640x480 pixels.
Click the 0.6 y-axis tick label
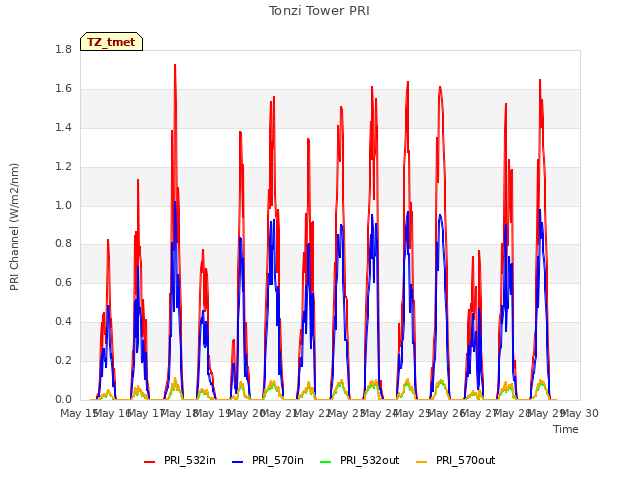point(63,282)
